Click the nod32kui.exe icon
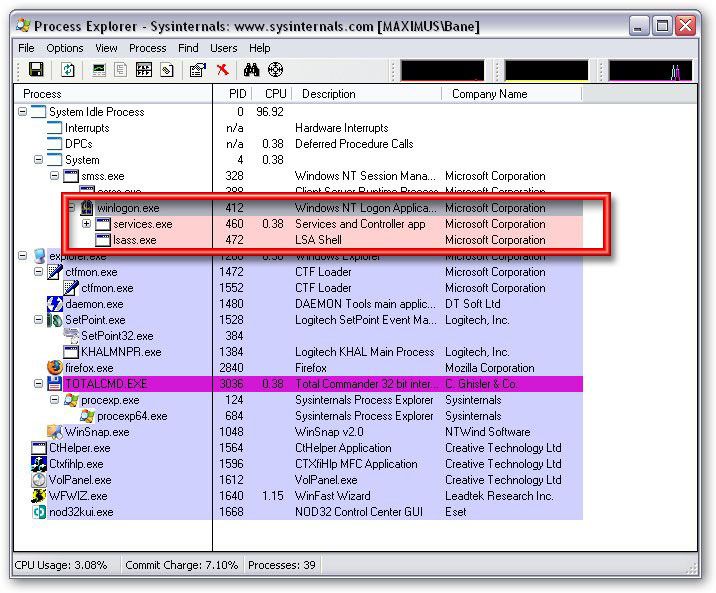 (x=39, y=512)
